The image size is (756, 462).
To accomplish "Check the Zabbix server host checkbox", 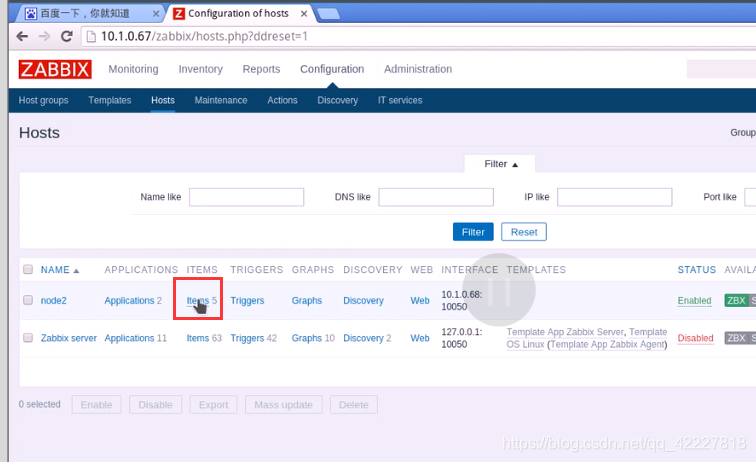I will pos(28,338).
